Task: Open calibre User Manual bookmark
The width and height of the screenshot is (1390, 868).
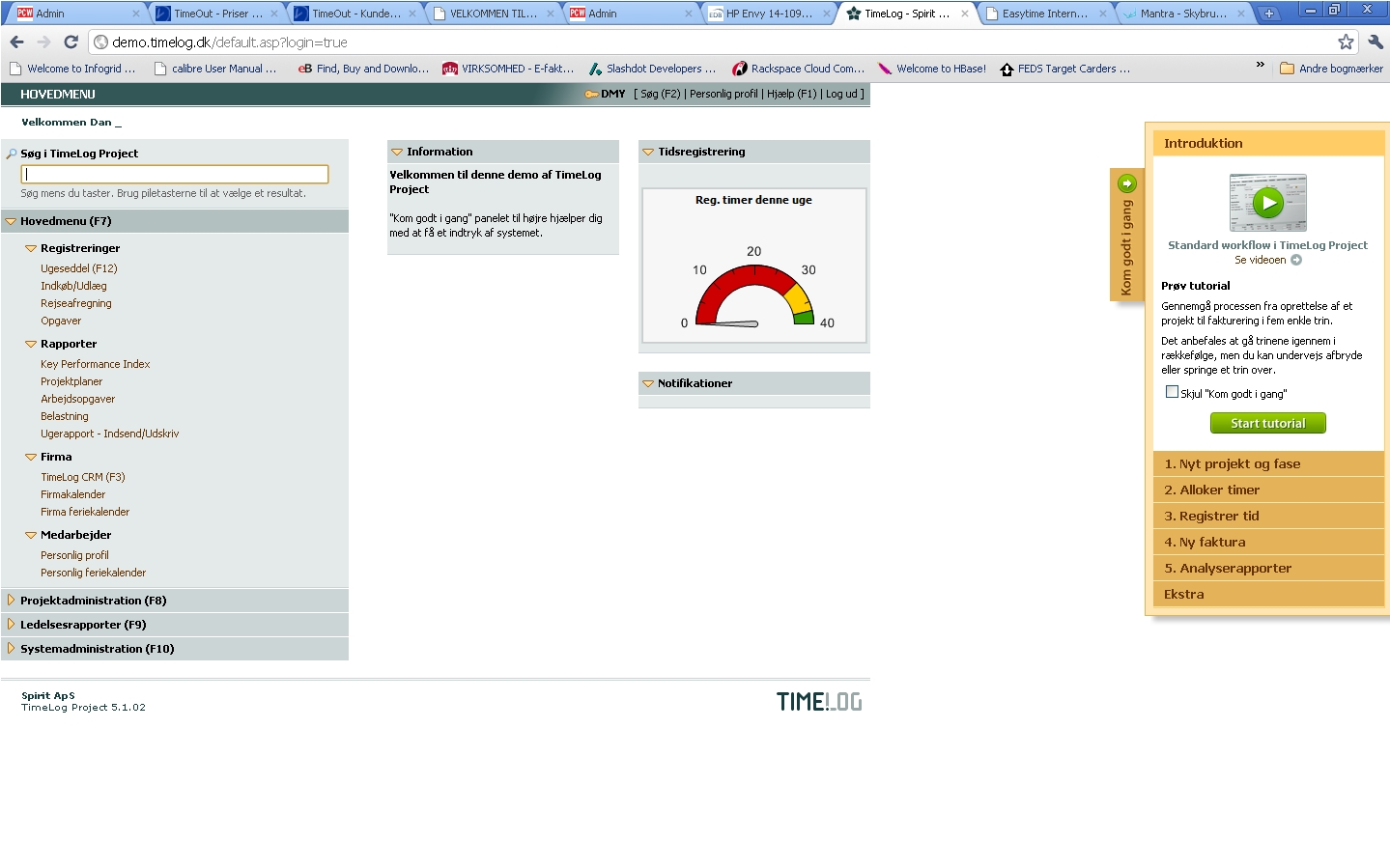Action: click(214, 69)
